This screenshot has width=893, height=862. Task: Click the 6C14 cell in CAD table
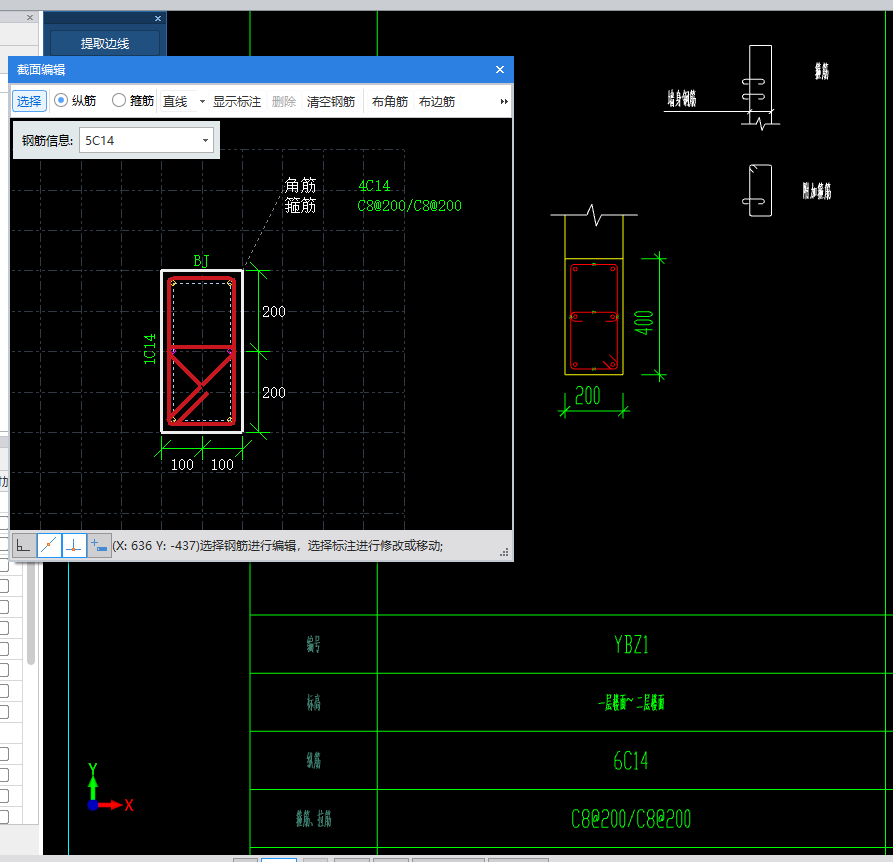pos(631,761)
